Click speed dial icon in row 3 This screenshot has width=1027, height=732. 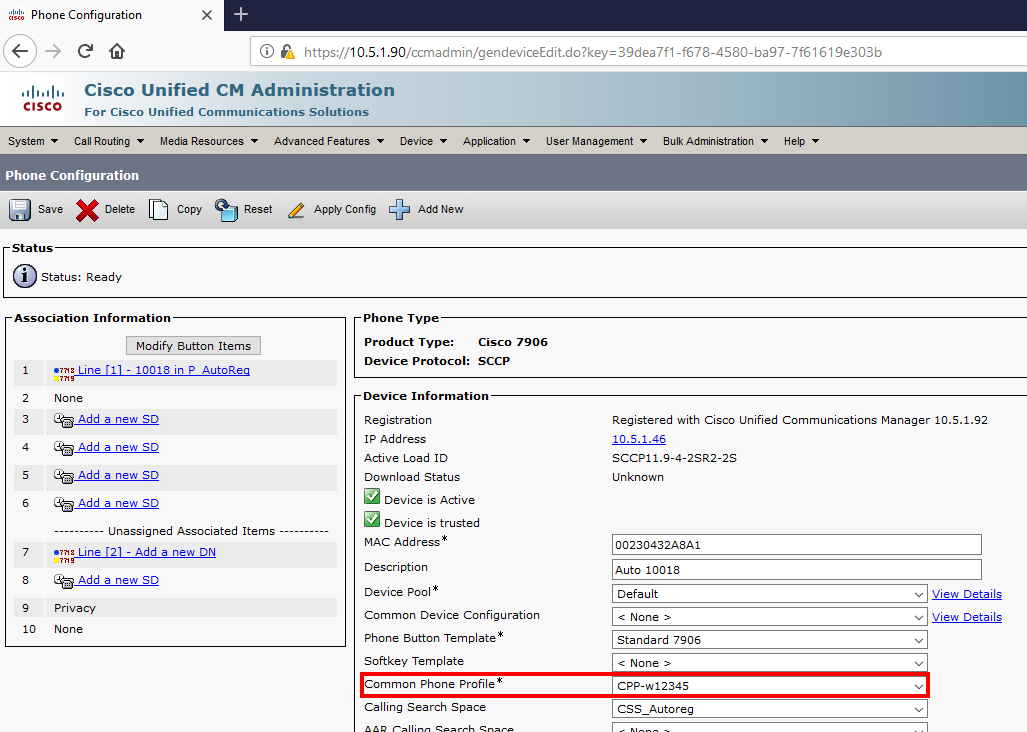pos(64,420)
